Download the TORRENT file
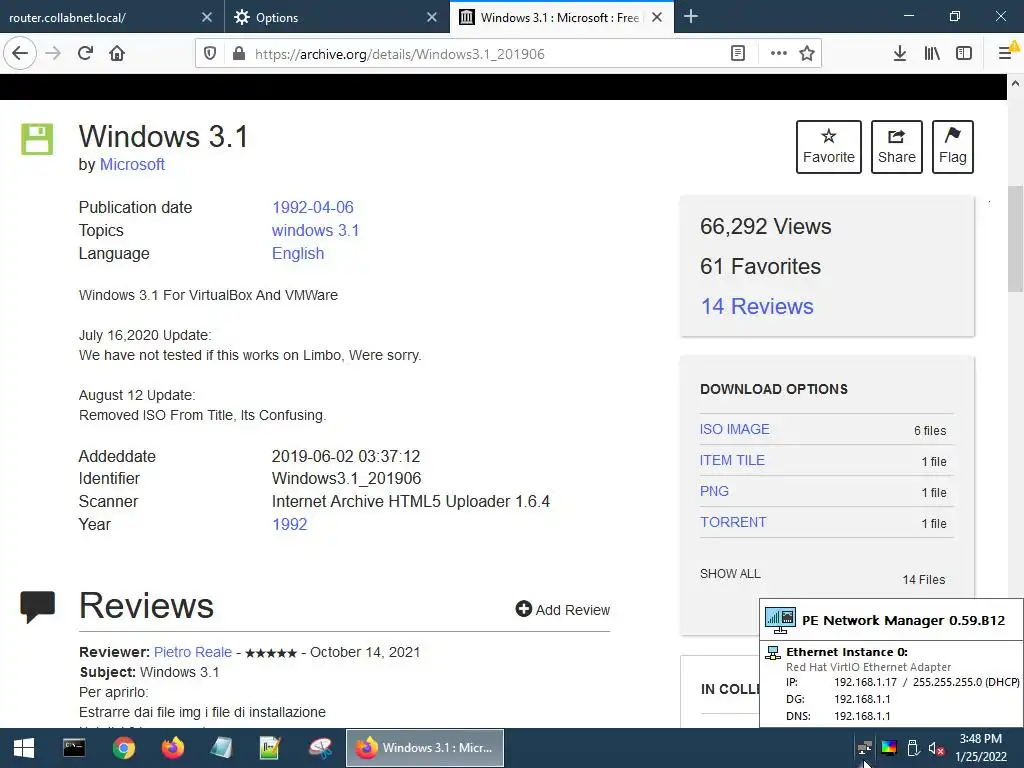Viewport: 1024px width, 768px height. [x=733, y=522]
